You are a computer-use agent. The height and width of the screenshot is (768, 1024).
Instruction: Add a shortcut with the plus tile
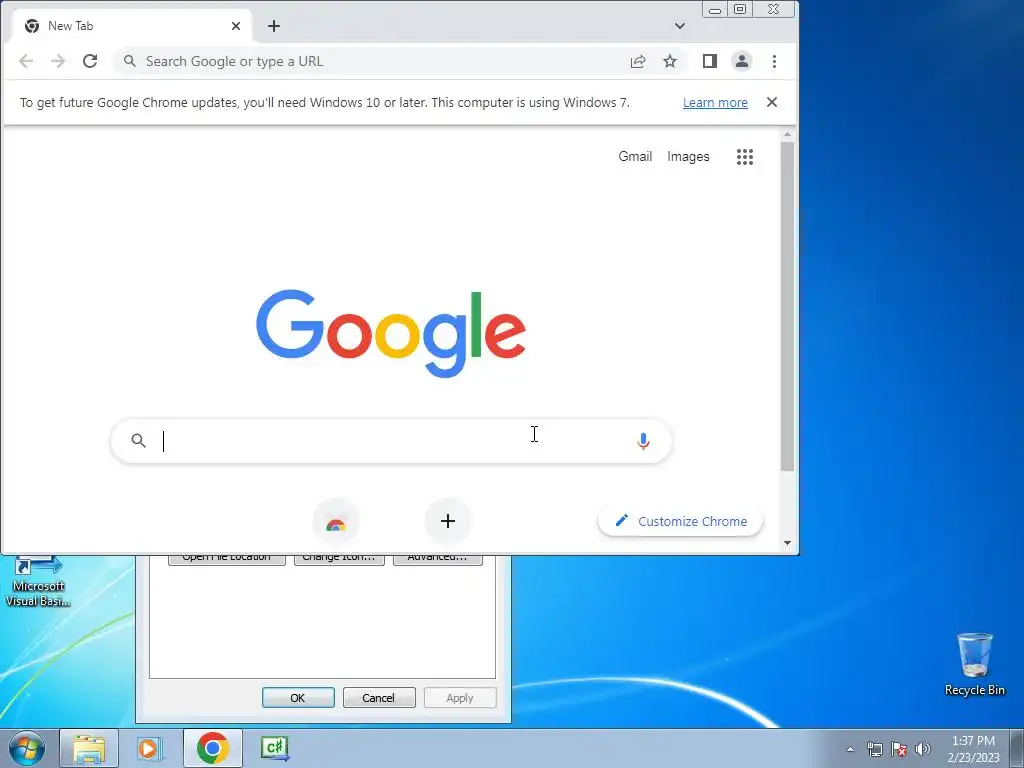click(447, 521)
